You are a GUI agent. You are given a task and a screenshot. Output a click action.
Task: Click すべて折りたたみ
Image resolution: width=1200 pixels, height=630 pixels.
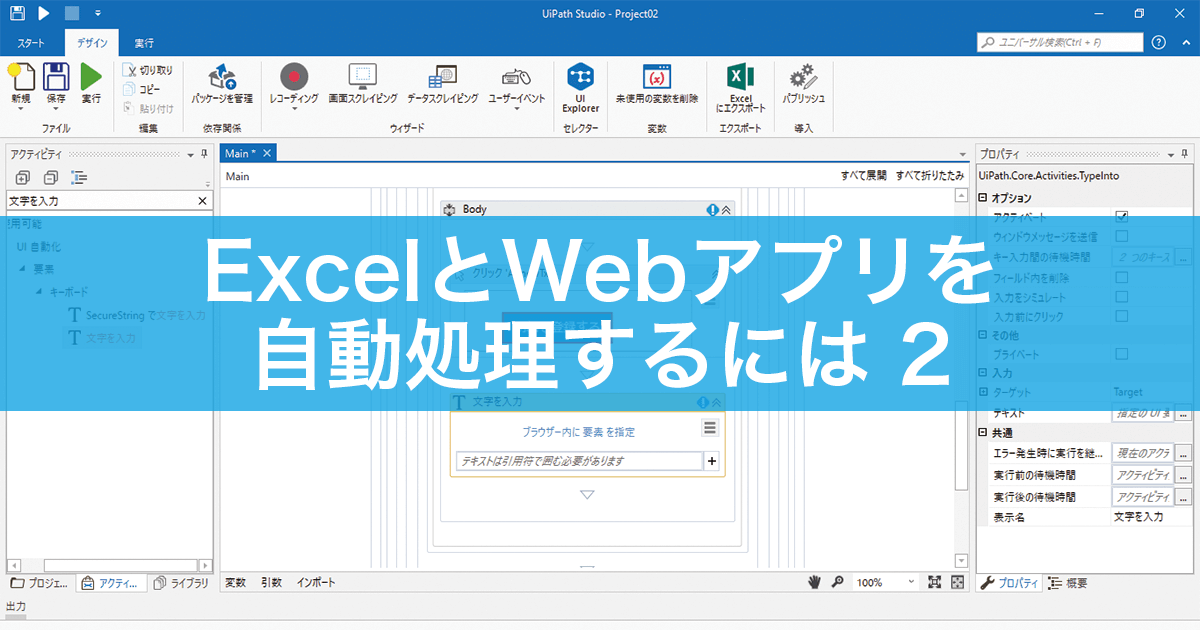point(930,175)
